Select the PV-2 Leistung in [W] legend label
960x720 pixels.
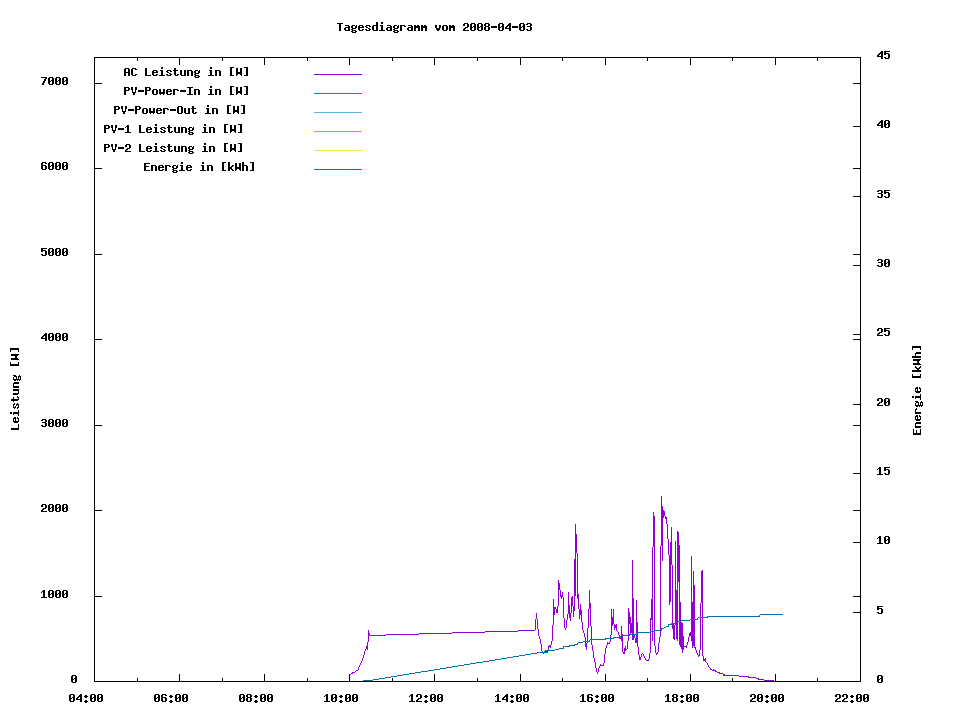(174, 148)
